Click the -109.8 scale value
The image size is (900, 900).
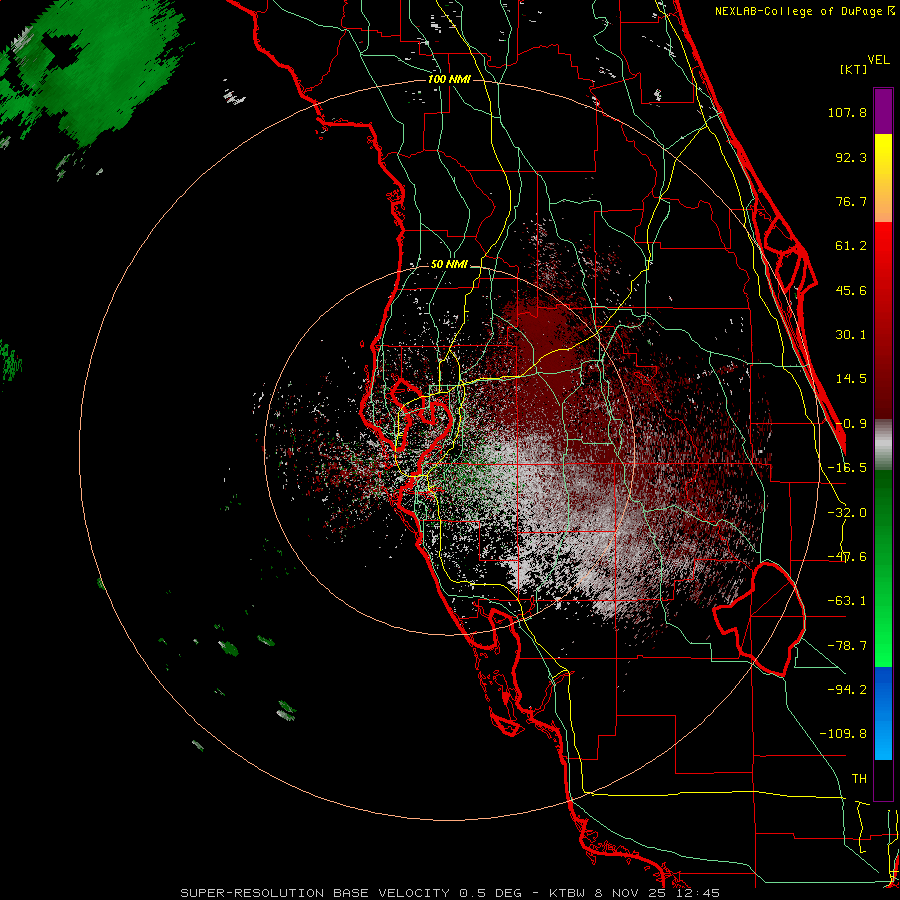click(843, 734)
